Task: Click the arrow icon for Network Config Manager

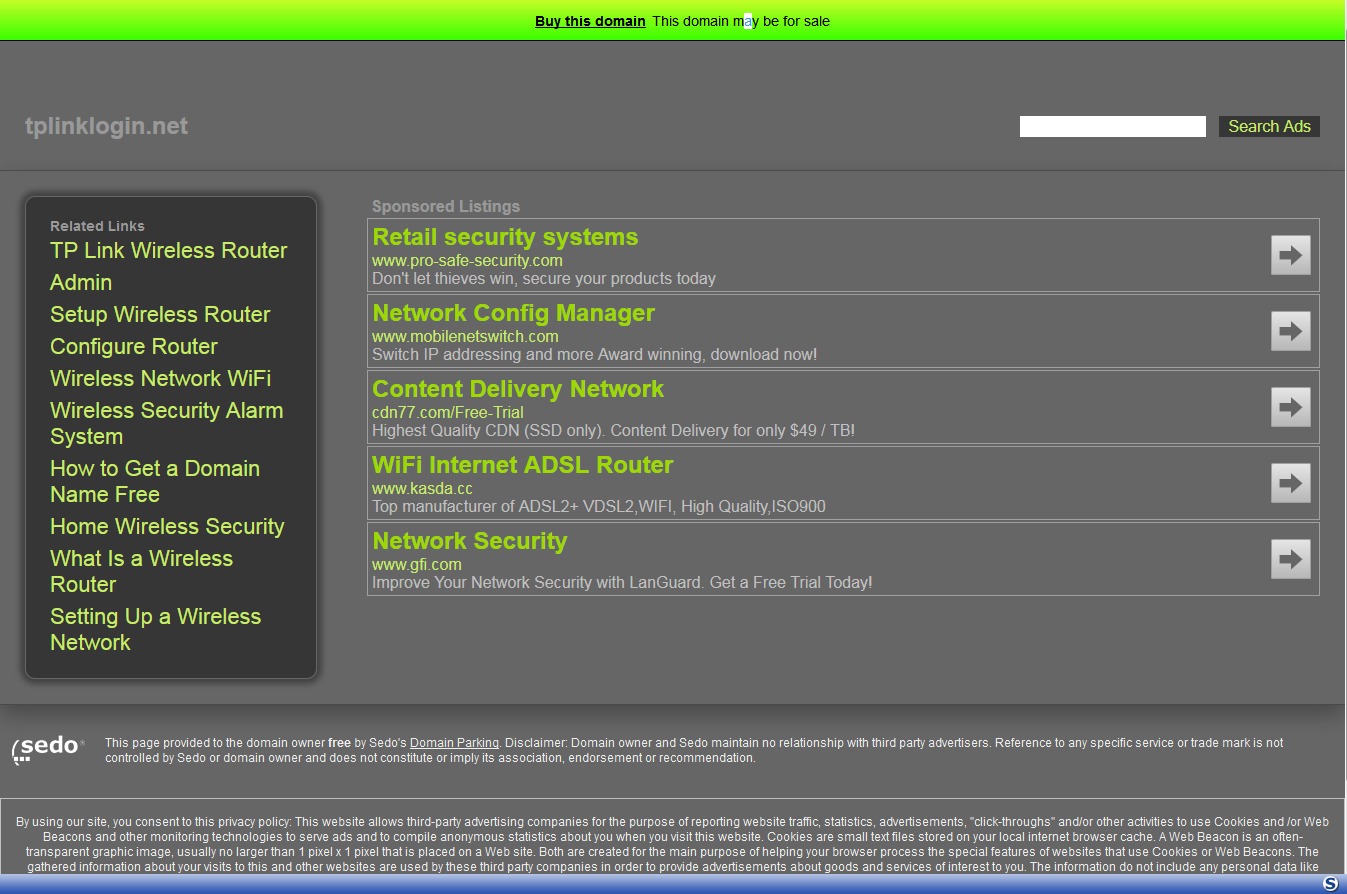Action: [x=1290, y=331]
